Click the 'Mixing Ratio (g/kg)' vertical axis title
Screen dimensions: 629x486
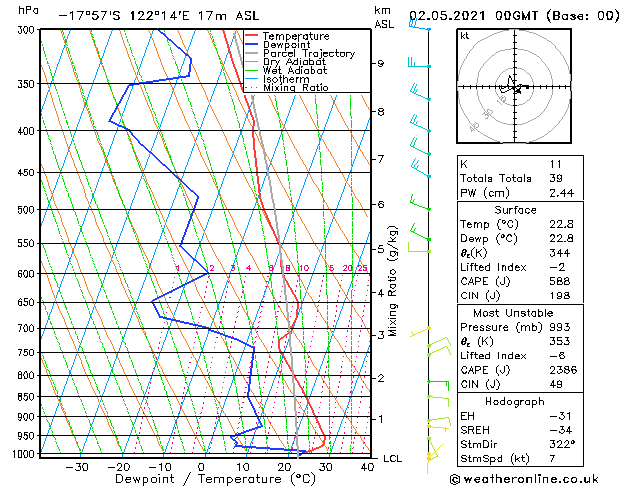[x=392, y=281]
